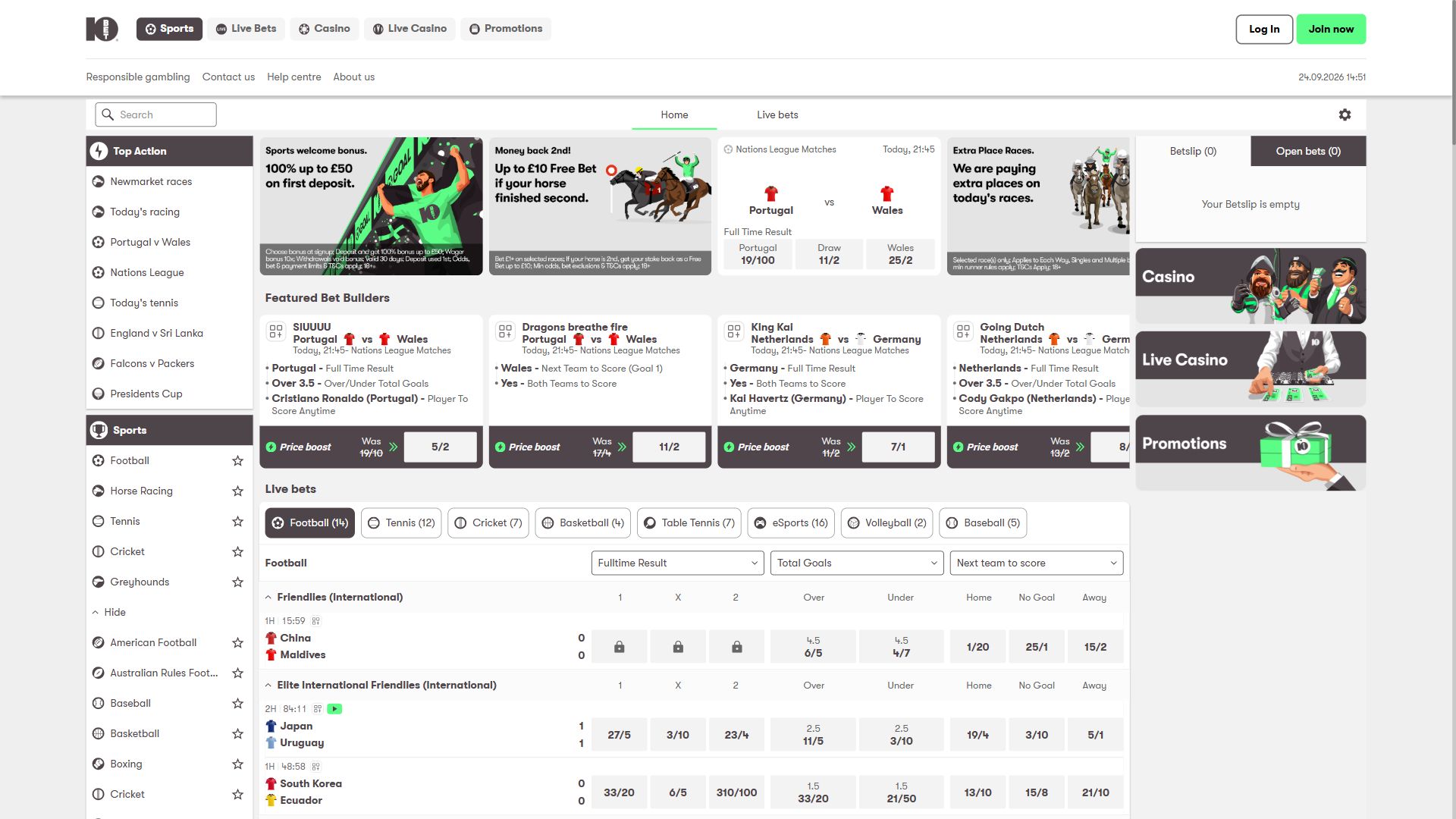This screenshot has width=1456, height=819.
Task: Click the locked home-win odds for China v Maldives
Action: tap(620, 647)
